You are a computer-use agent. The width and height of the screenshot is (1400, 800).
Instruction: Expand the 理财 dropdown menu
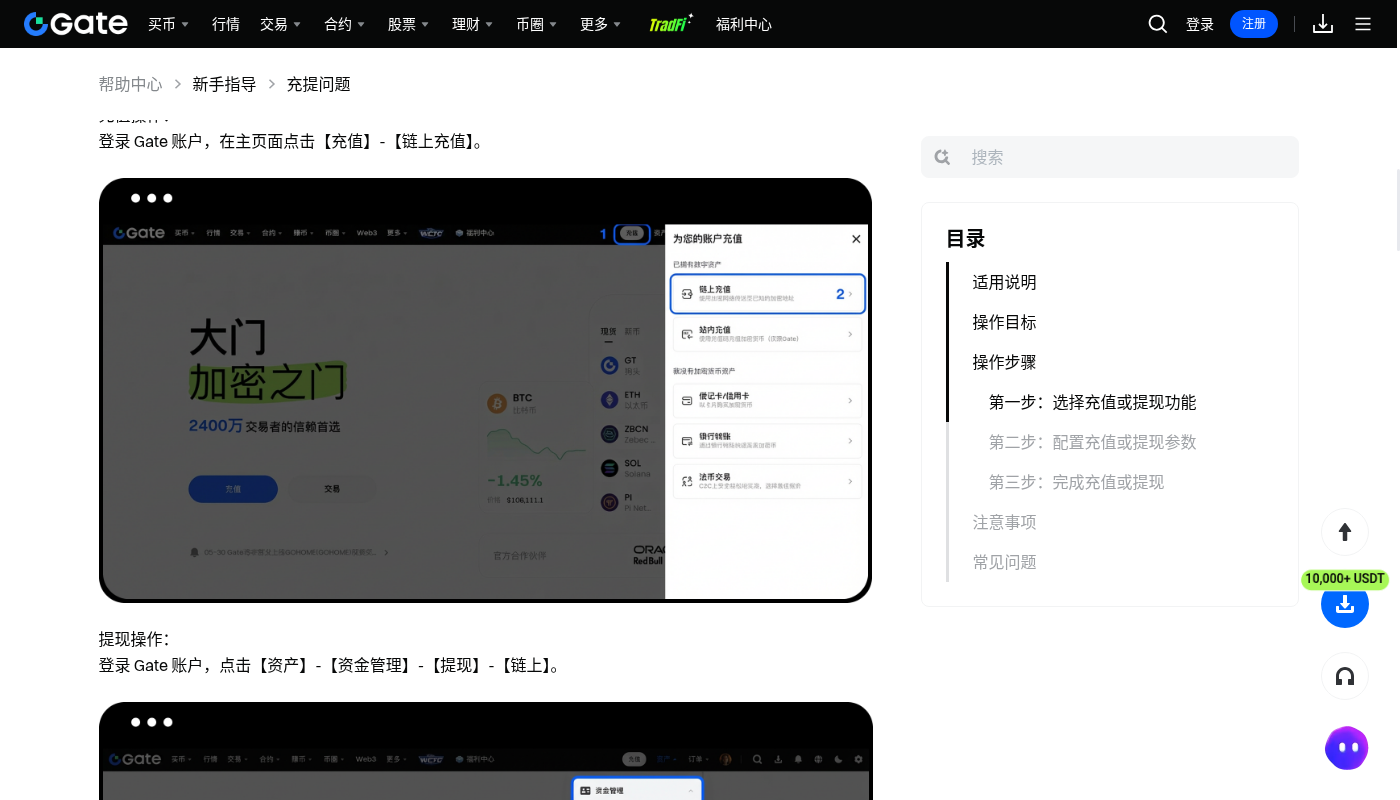(x=473, y=24)
